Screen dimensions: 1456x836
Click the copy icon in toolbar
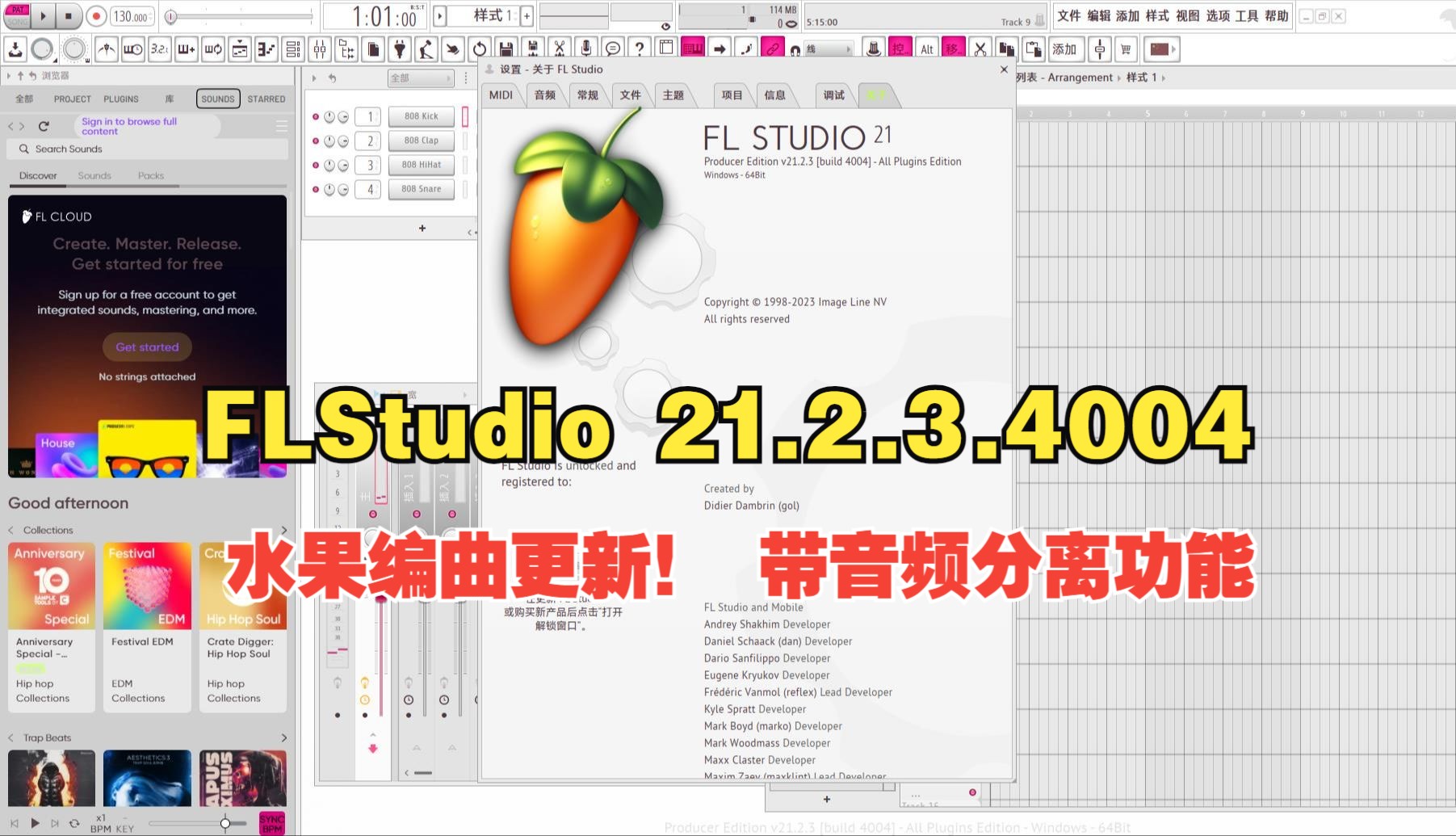pos(1006,49)
